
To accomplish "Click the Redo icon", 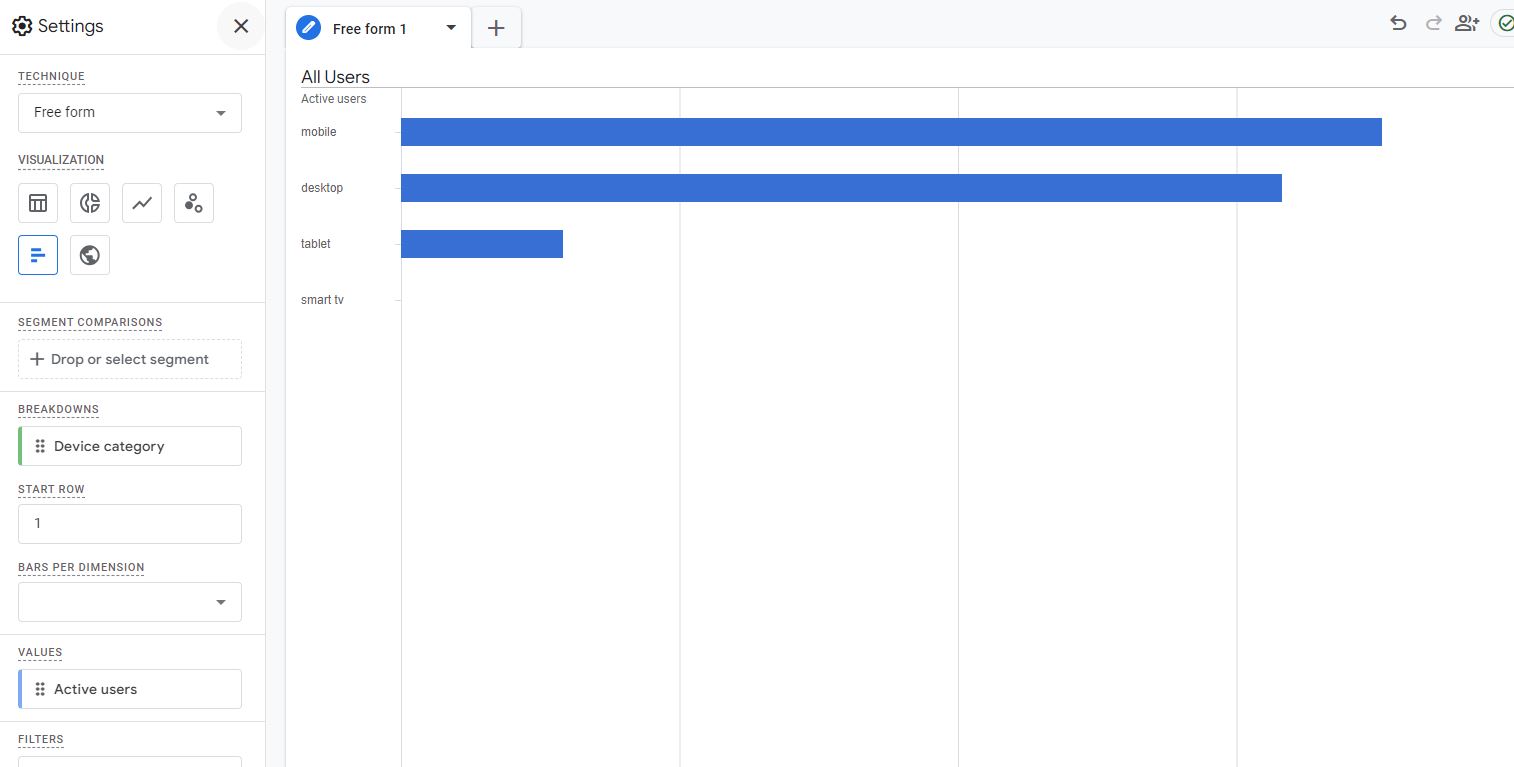I will (1432, 22).
